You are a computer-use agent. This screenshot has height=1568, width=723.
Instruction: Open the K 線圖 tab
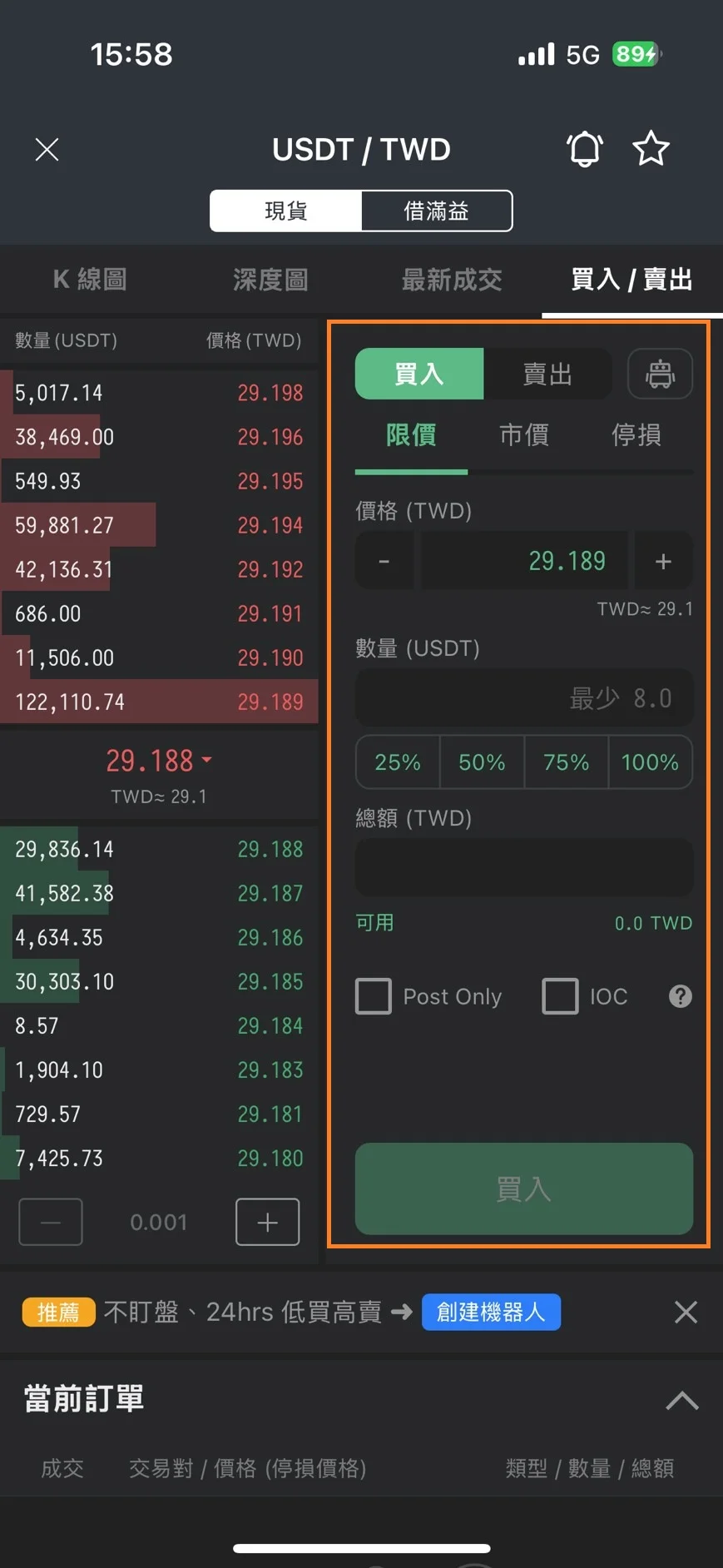(x=90, y=280)
